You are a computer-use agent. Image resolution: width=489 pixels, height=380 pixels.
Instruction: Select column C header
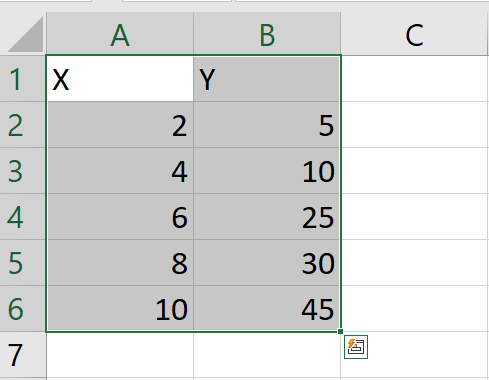415,34
